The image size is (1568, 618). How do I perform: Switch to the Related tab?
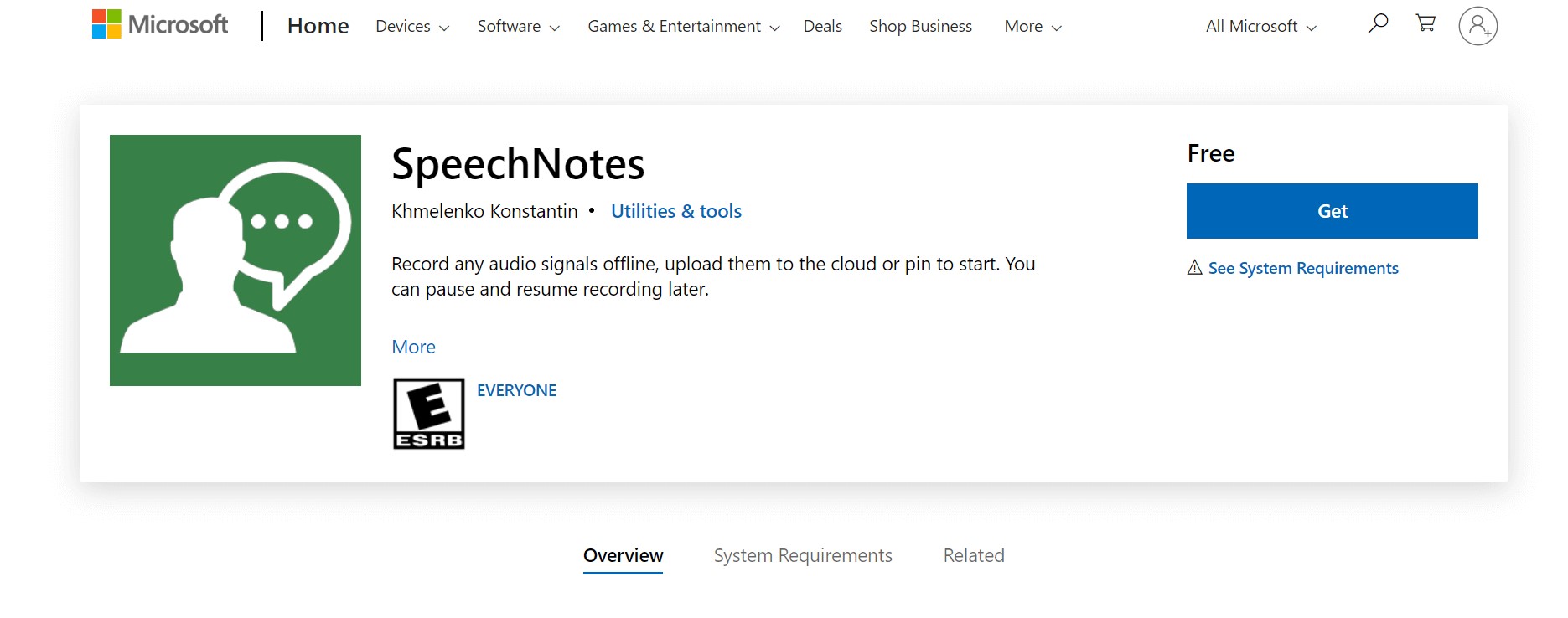pos(973,555)
